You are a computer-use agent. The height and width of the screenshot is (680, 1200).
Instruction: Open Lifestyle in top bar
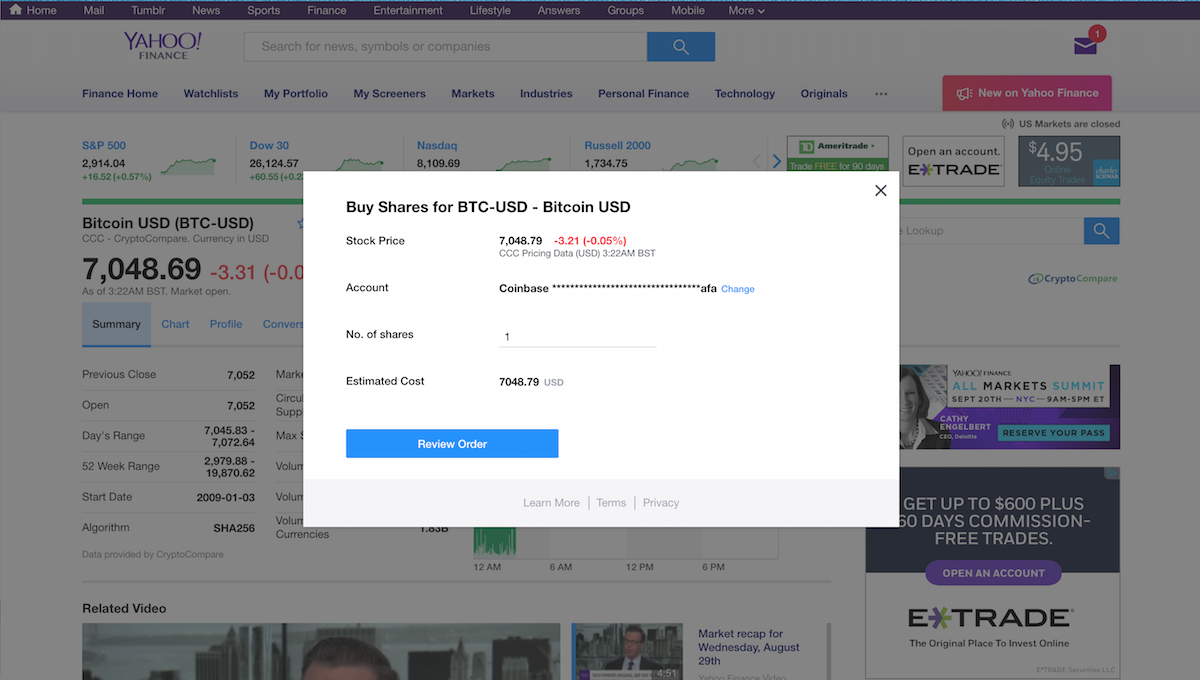[490, 10]
